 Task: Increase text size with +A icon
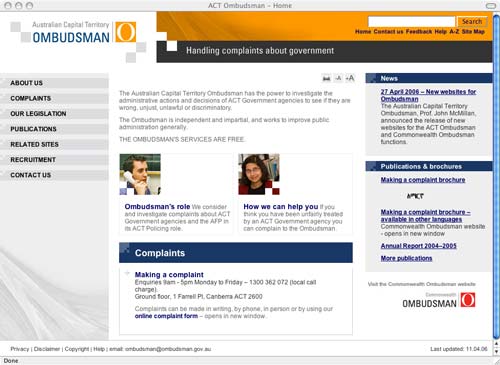[350, 78]
